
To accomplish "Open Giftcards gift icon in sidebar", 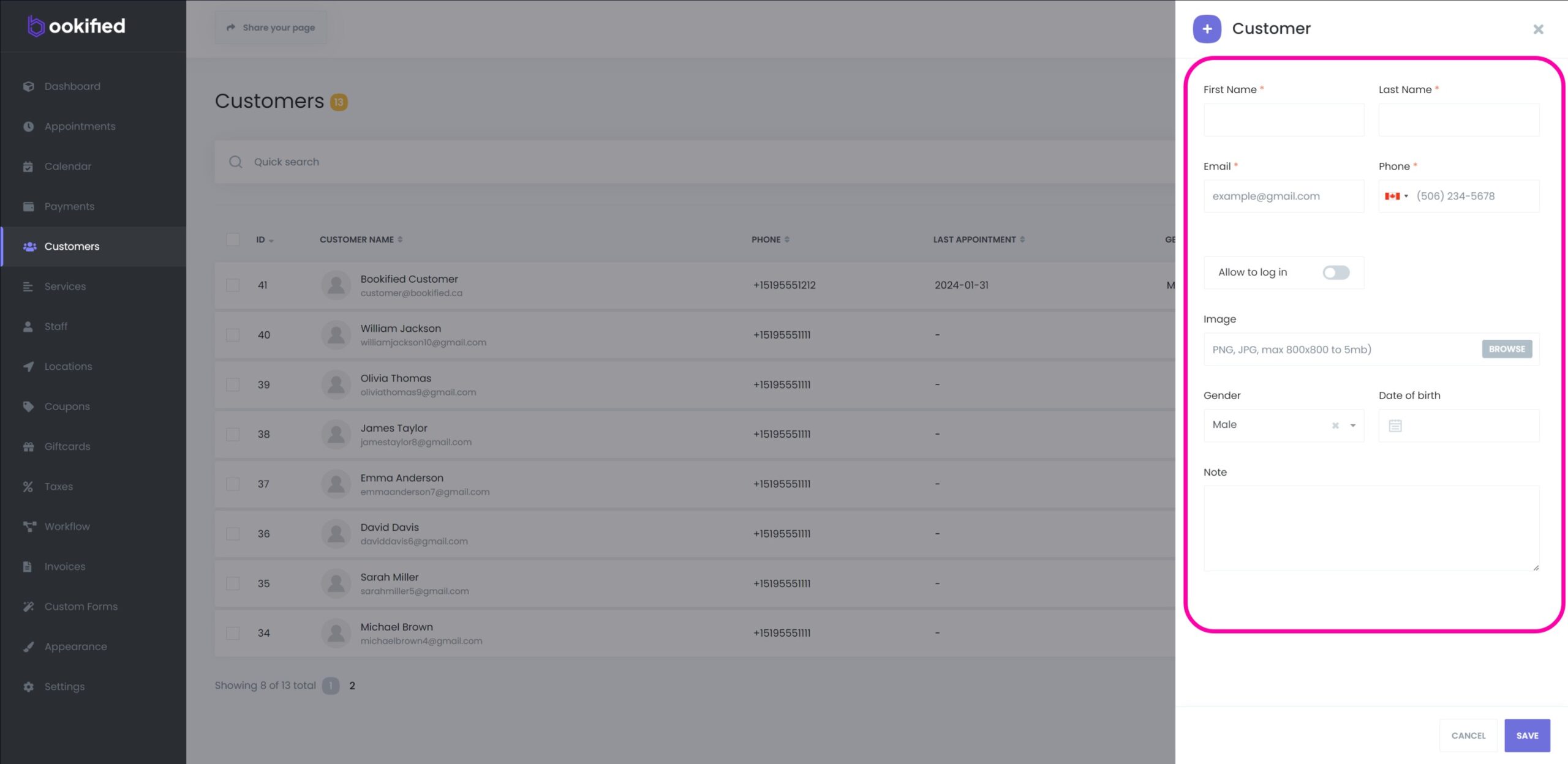I will [28, 447].
